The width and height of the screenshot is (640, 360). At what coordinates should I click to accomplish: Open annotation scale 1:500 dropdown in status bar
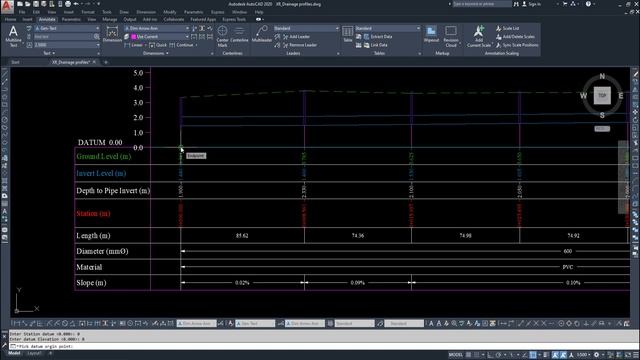(584, 355)
